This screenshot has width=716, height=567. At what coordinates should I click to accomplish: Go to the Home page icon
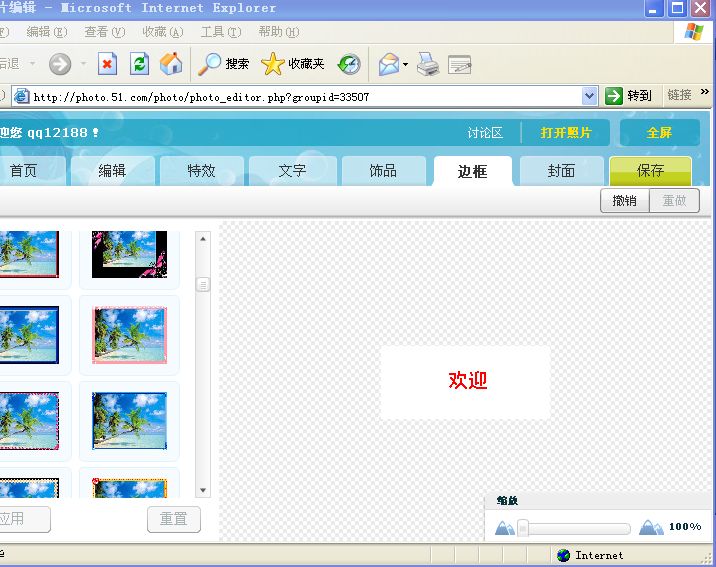[171, 63]
